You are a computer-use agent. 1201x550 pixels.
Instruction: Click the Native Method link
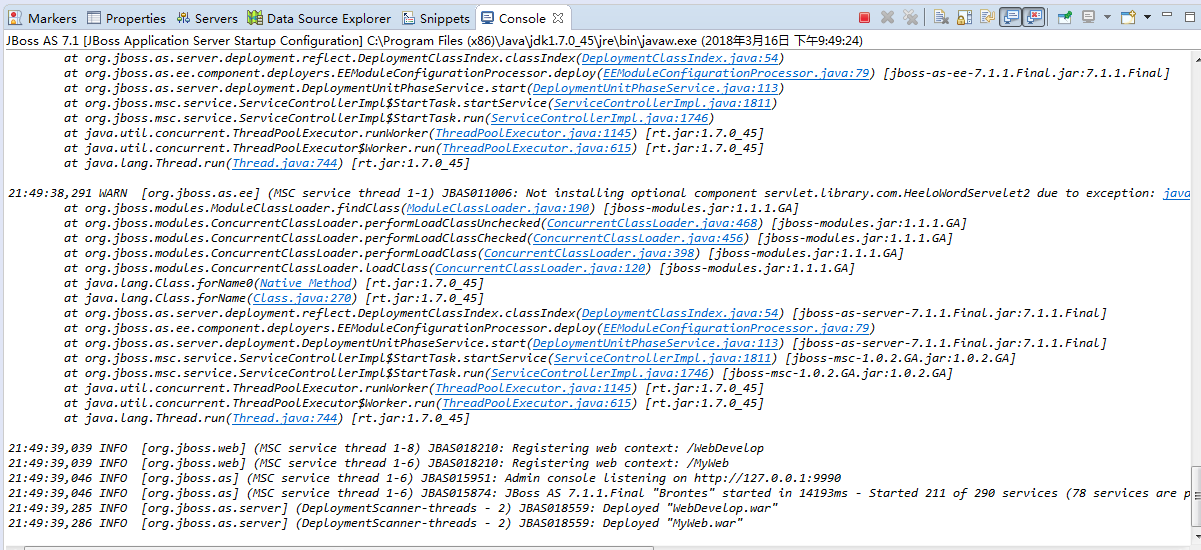[x=306, y=283]
